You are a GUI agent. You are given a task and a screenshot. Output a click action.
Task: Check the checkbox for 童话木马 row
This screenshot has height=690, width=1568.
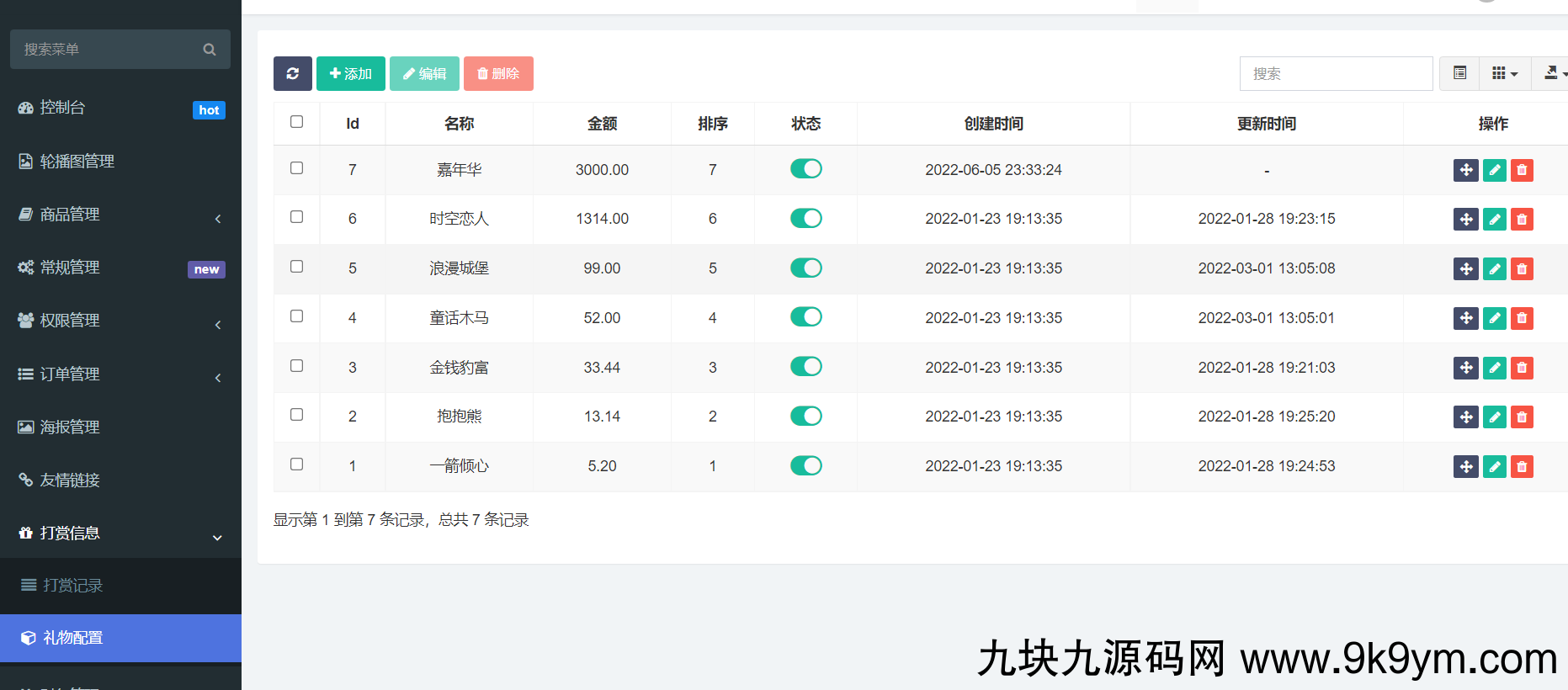pyautogui.click(x=296, y=316)
